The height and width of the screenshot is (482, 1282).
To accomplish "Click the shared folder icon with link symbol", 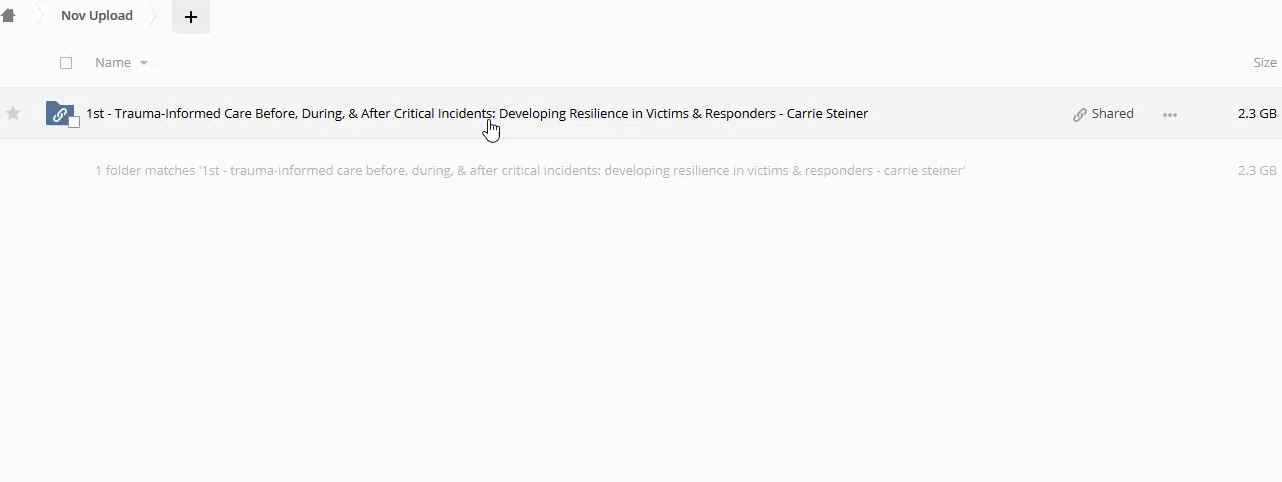I will pos(59,113).
